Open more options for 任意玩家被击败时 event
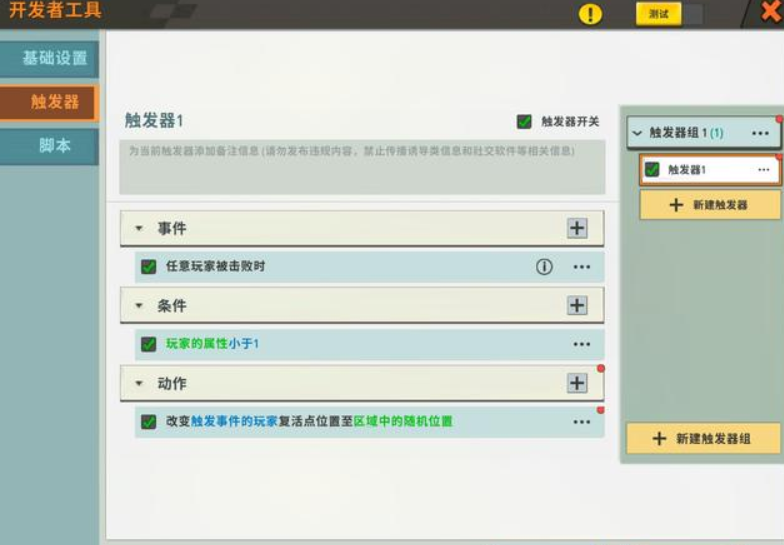Screen dimensions: 784x545 (x=582, y=267)
